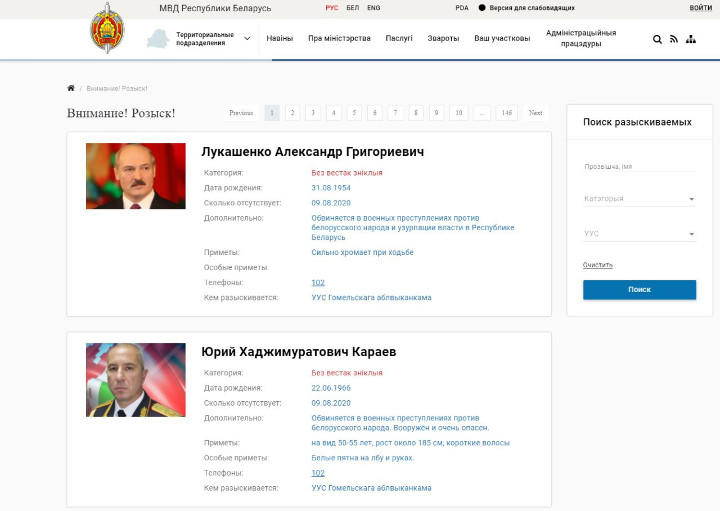Click the Belarus map icon
The height and width of the screenshot is (511, 720).
click(x=158, y=39)
